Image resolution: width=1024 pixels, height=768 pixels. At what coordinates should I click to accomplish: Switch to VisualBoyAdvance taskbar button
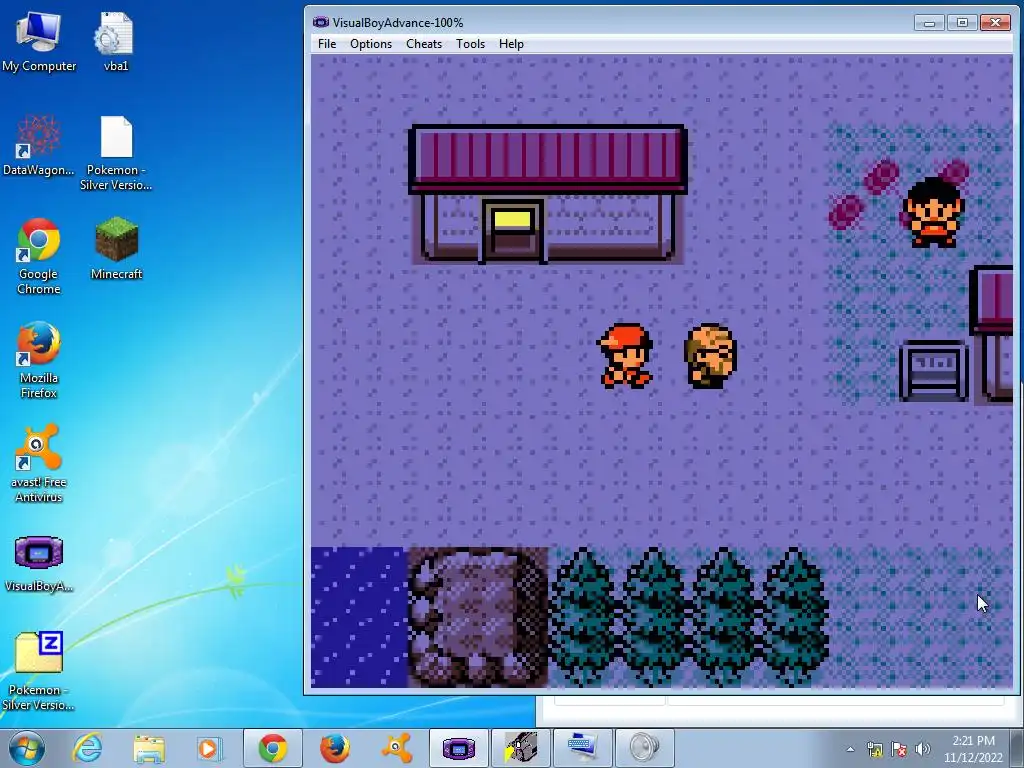click(458, 748)
